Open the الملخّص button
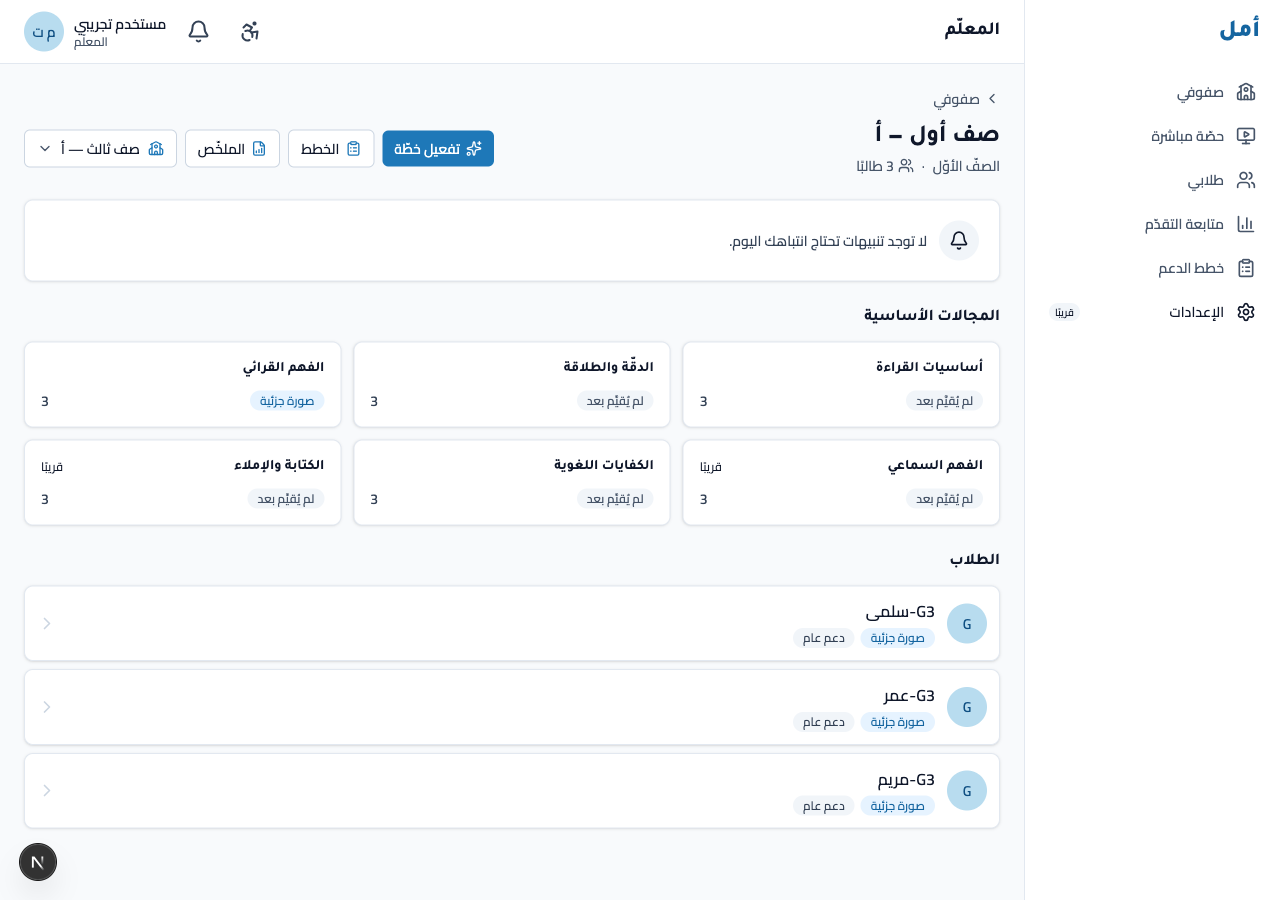 tap(232, 148)
